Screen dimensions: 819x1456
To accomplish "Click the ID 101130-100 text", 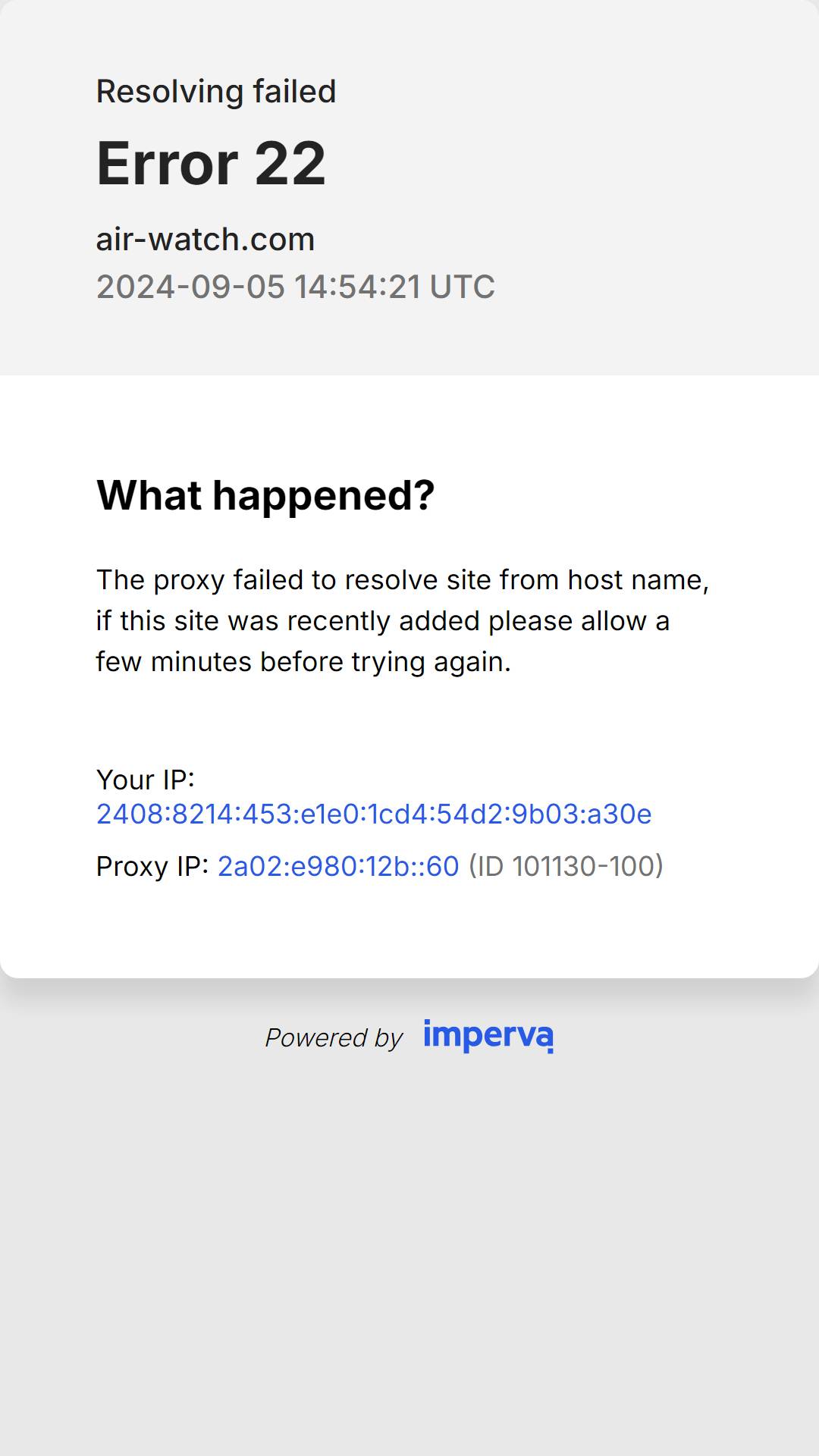I will pos(566,866).
